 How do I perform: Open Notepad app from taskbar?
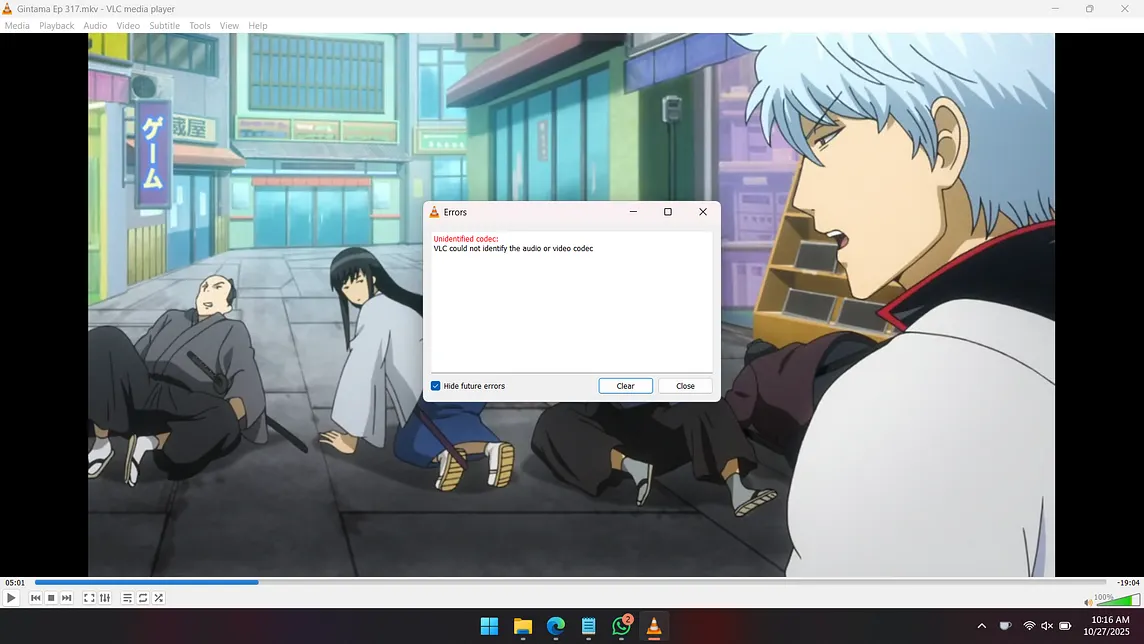click(589, 626)
